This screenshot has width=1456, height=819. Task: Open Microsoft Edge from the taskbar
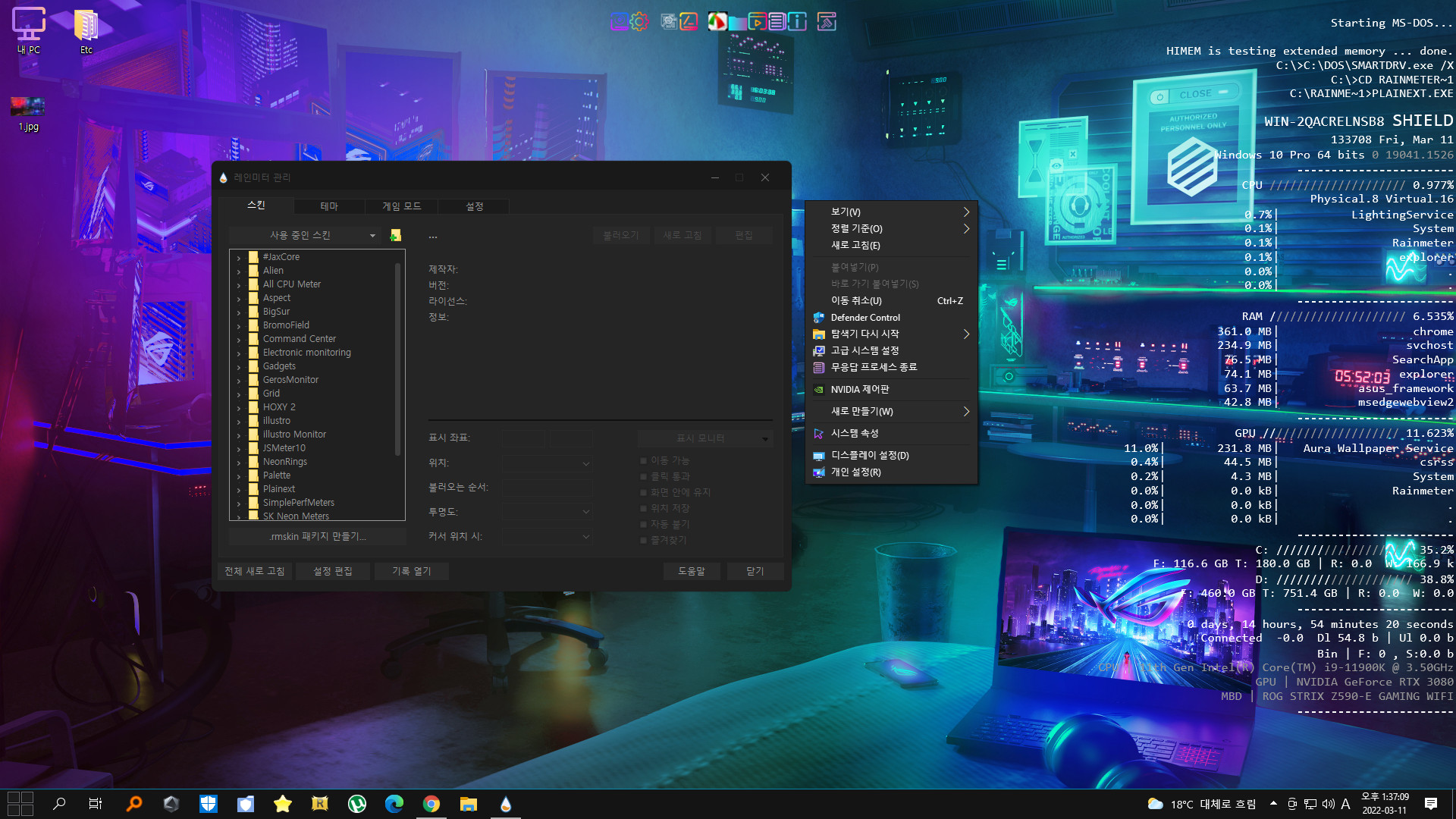[394, 804]
